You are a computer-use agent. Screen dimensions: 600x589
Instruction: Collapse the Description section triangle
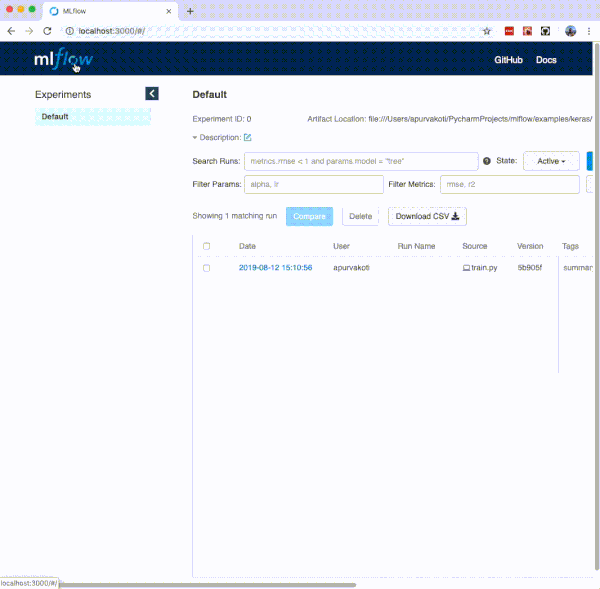[195, 137]
